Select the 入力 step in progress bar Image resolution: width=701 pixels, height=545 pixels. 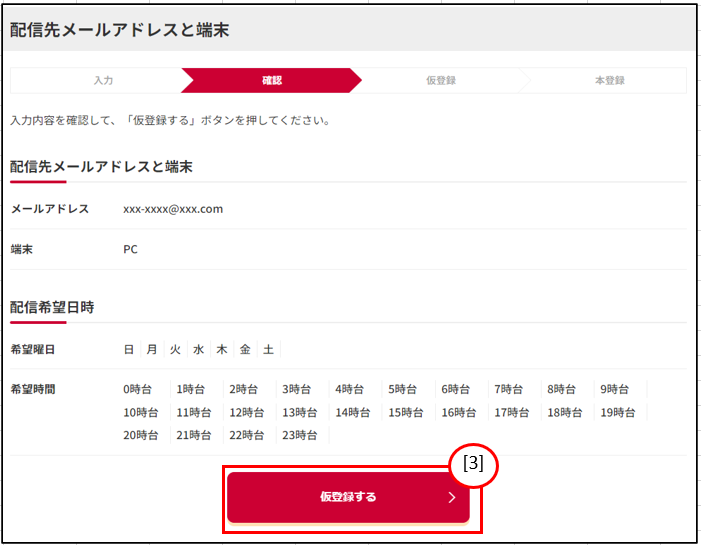coord(103,80)
